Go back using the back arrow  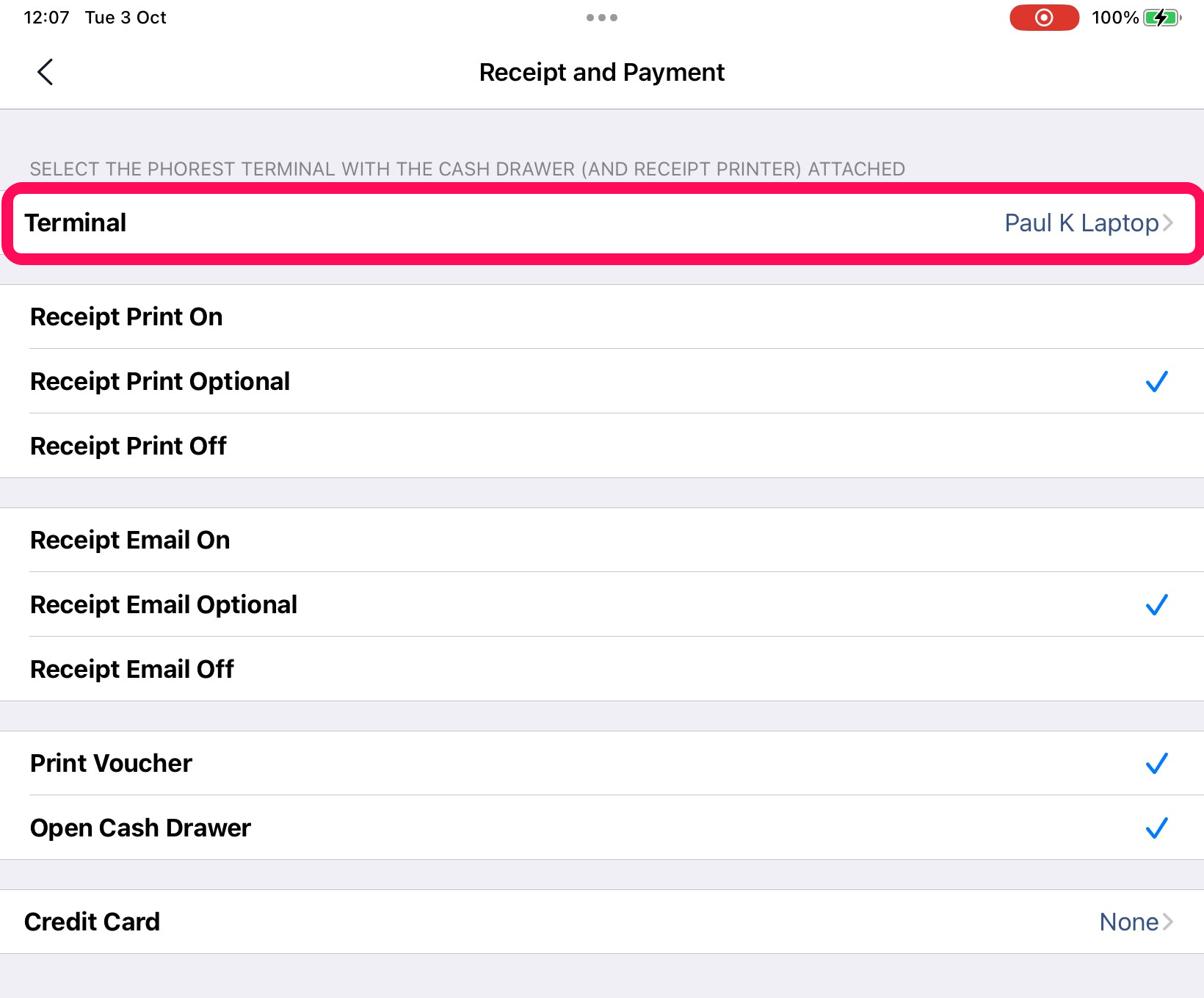pyautogui.click(x=45, y=71)
